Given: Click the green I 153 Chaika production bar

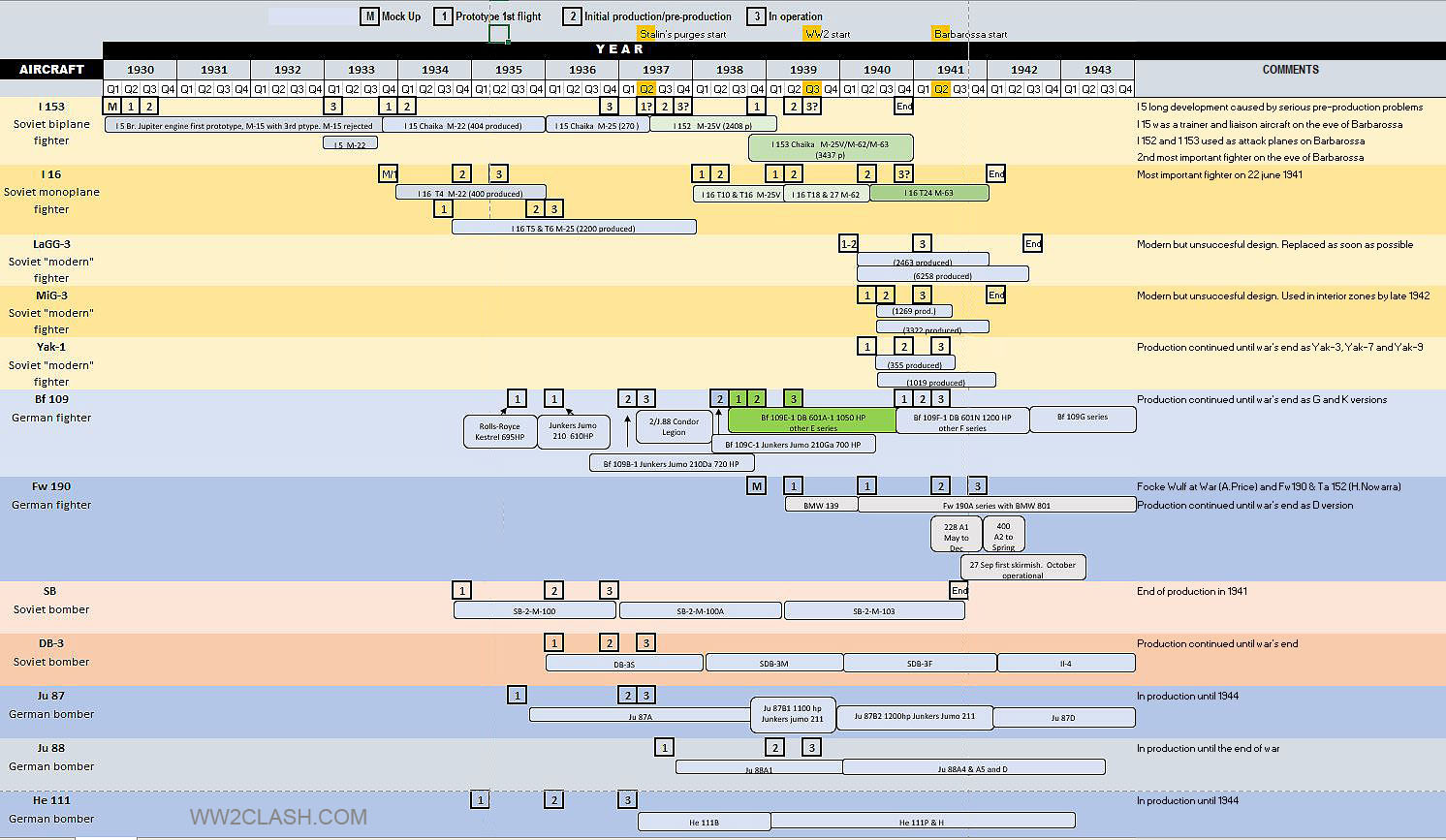Looking at the screenshot, I should 831,148.
